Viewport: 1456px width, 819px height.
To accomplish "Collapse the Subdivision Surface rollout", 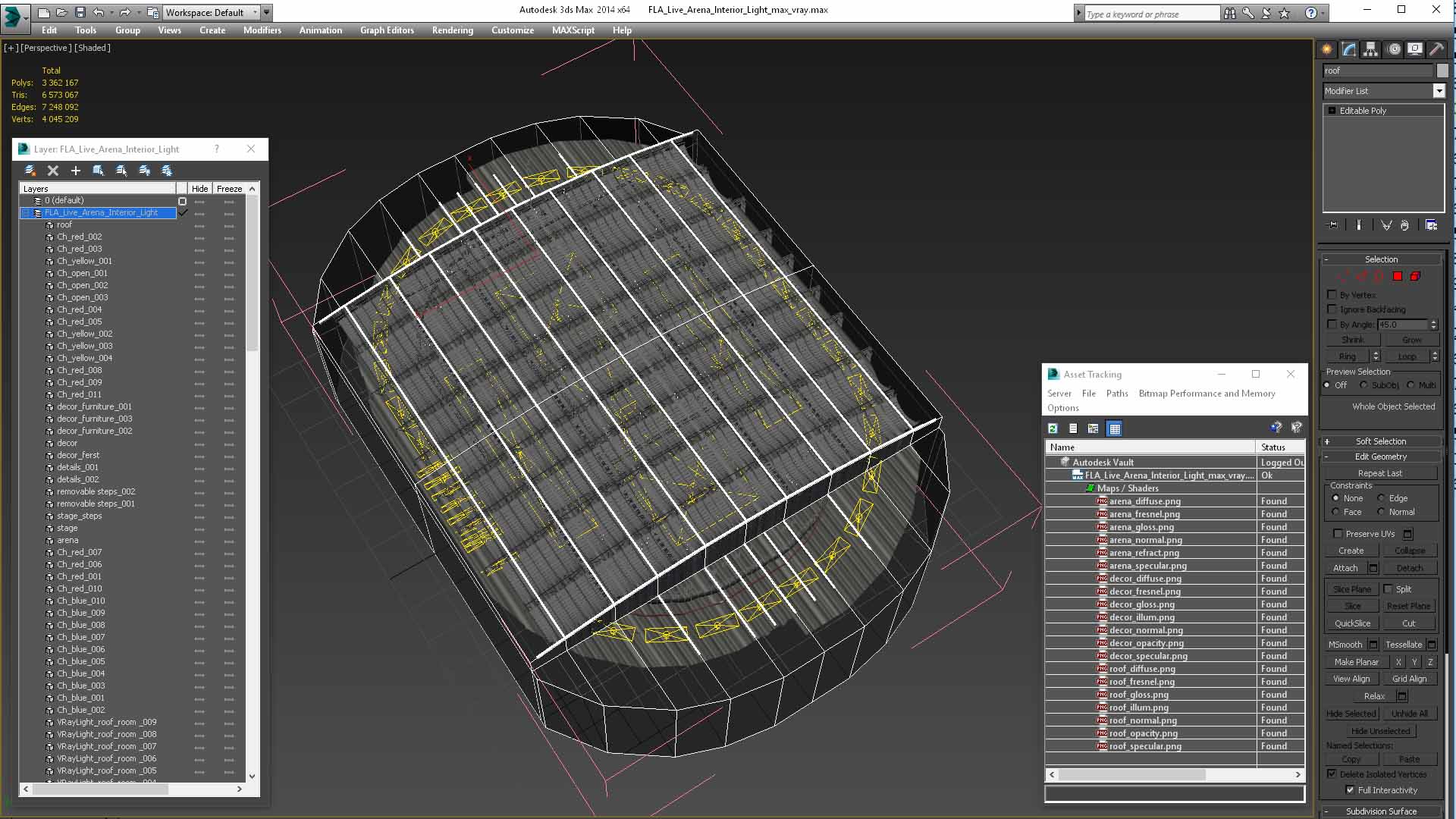I will click(1381, 811).
